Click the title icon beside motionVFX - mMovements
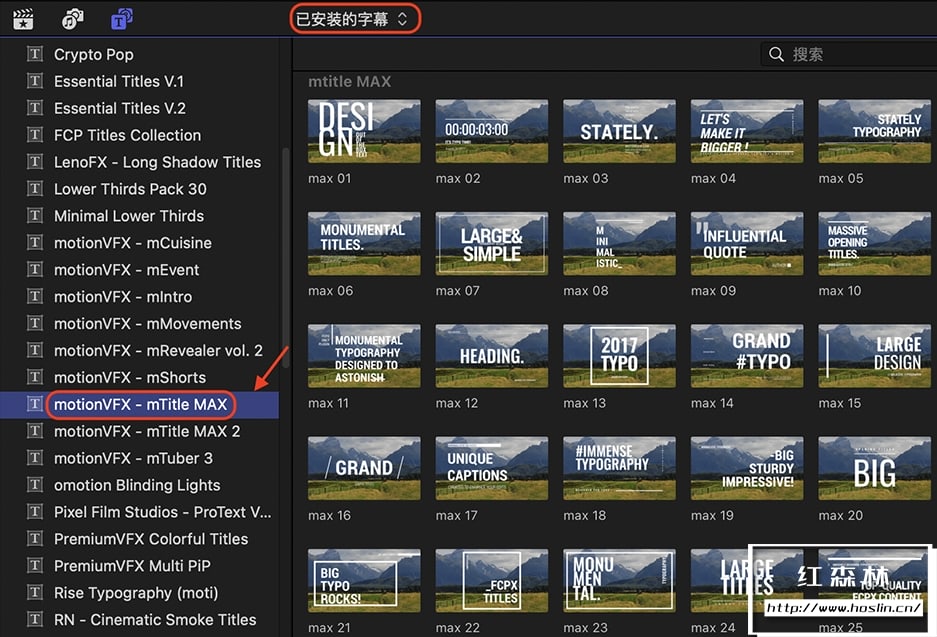Viewport: 937px width, 637px height. pyautogui.click(x=35, y=323)
